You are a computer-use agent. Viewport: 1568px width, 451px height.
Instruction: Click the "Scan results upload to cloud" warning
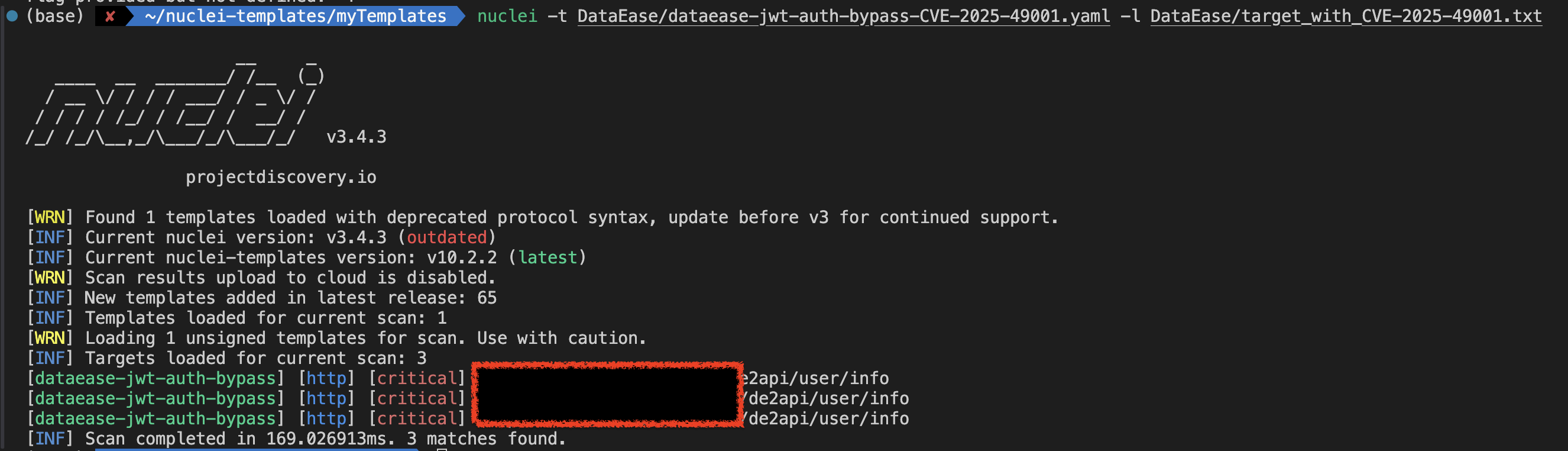click(x=290, y=278)
